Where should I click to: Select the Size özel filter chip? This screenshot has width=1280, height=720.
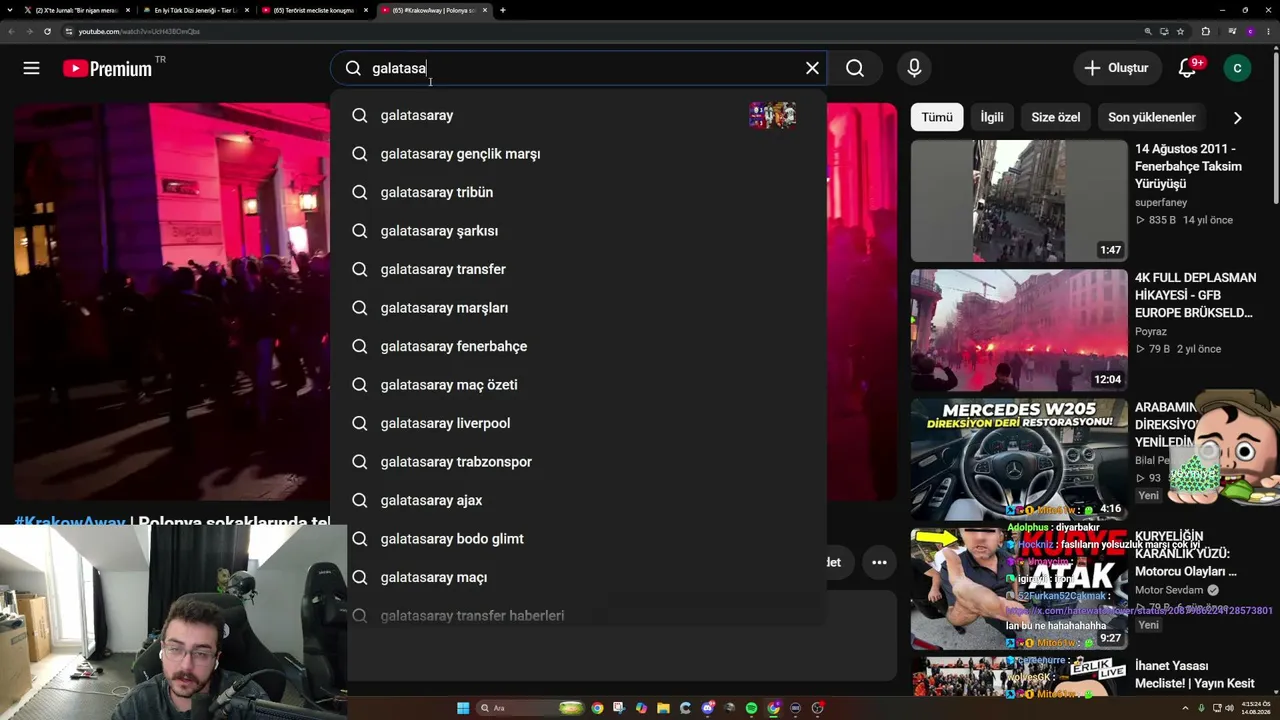click(x=1056, y=117)
